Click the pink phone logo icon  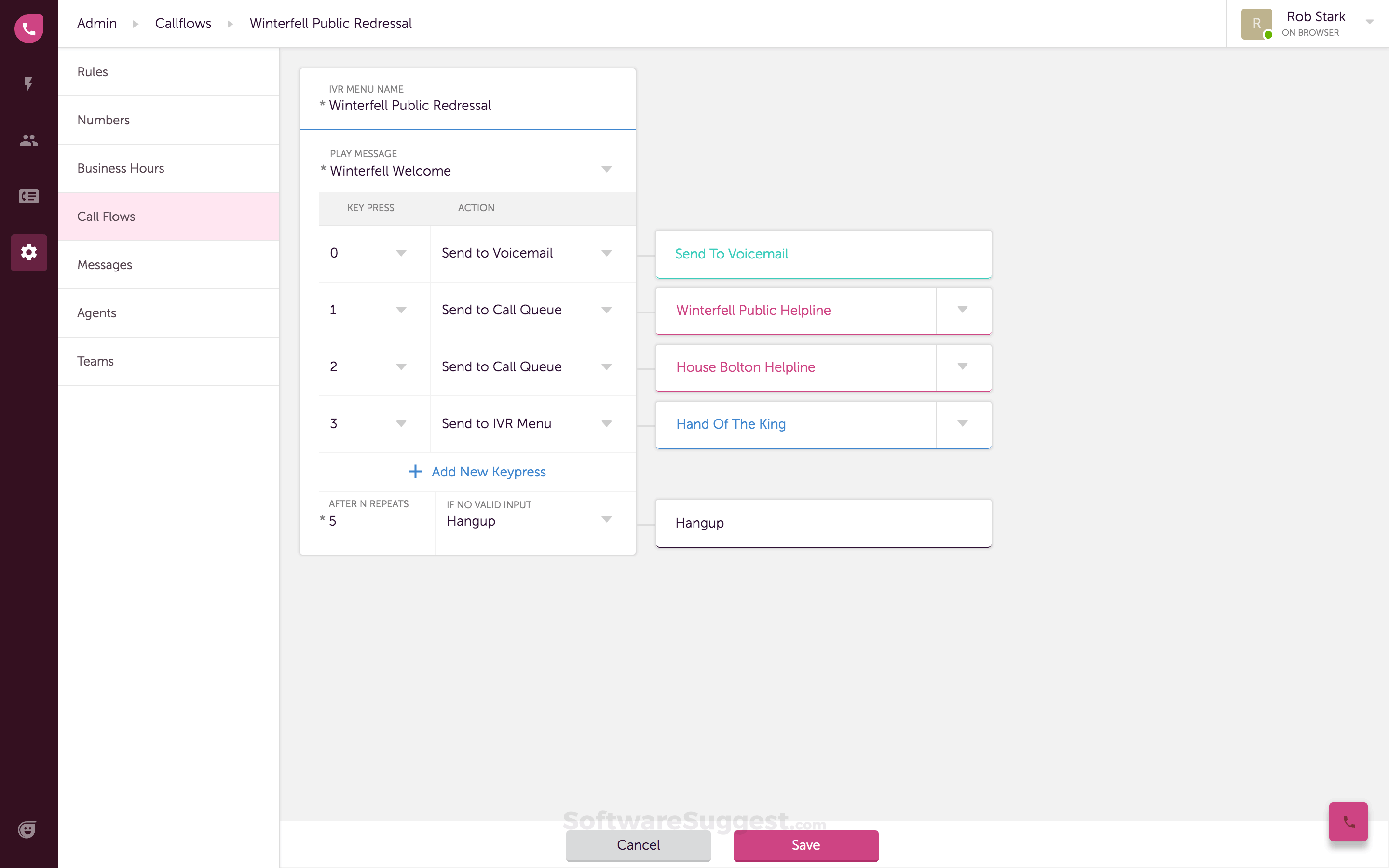pyautogui.click(x=28, y=28)
